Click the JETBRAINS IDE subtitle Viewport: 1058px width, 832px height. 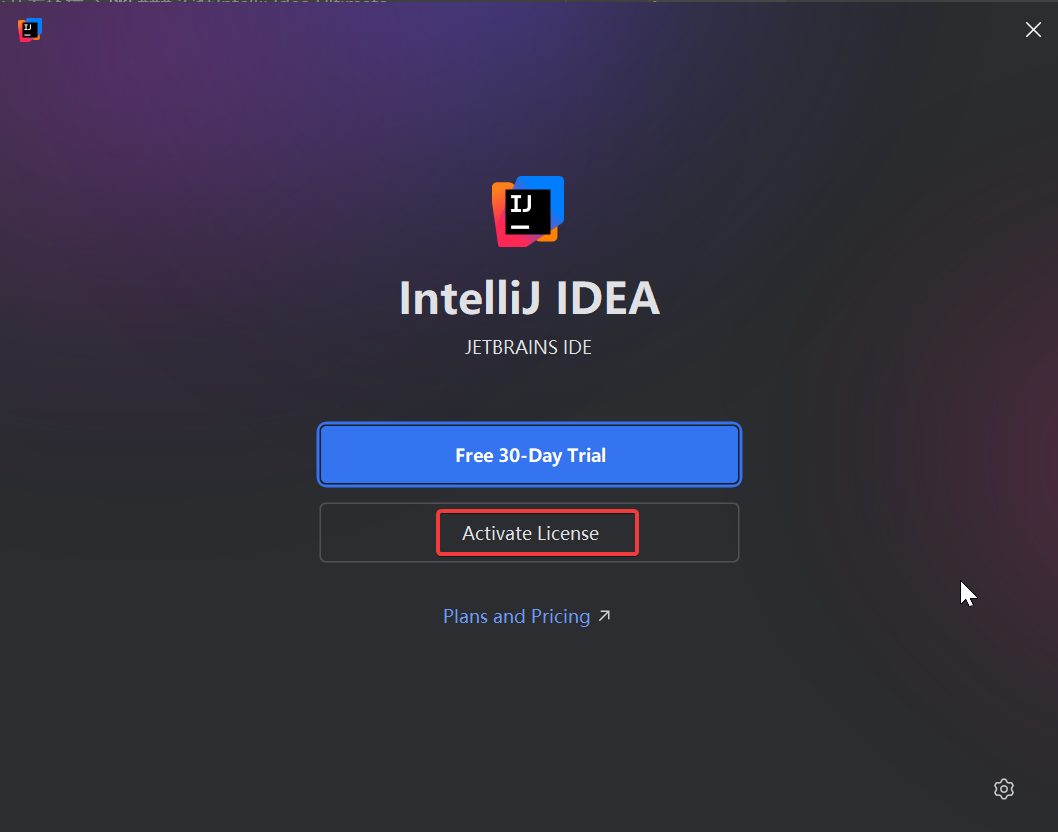tap(529, 348)
